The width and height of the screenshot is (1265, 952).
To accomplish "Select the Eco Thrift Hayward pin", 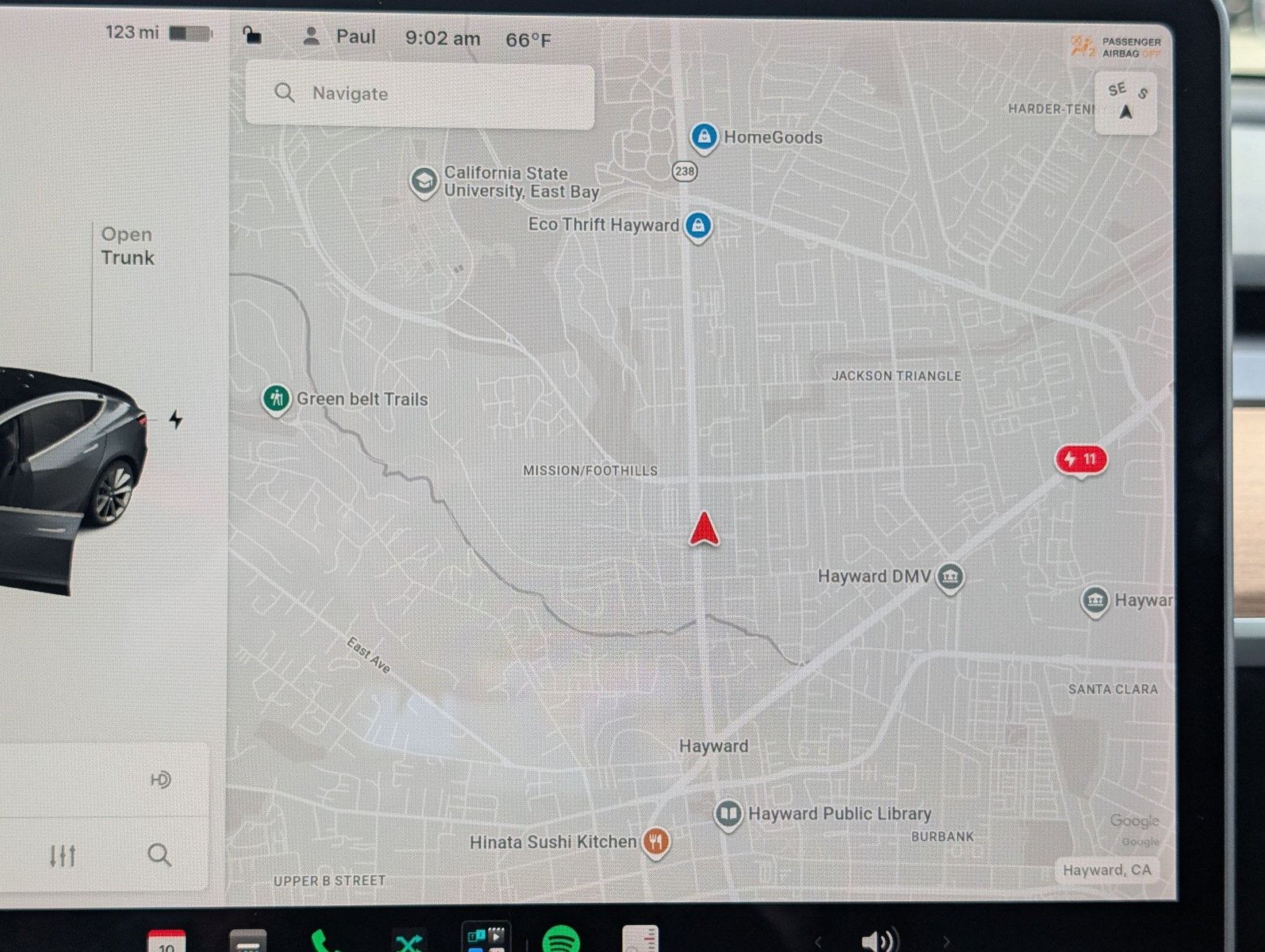I will tap(698, 227).
